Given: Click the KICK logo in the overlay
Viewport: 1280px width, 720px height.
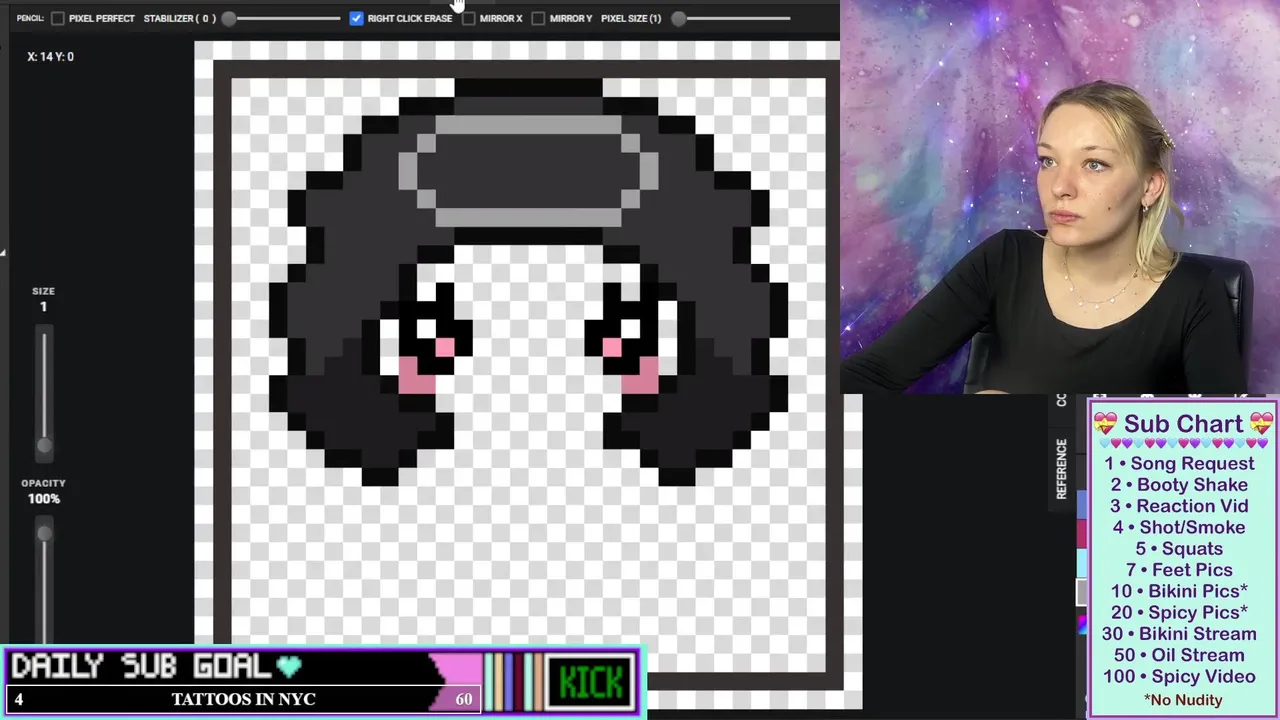Looking at the screenshot, I should pos(592,682).
